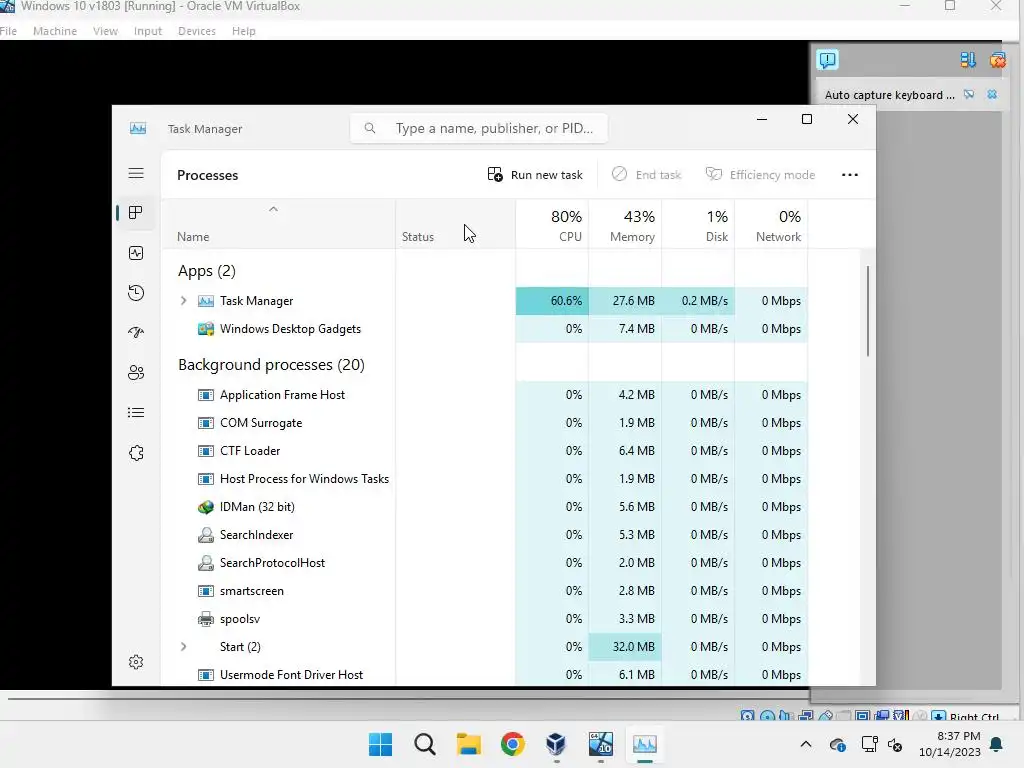Open the Input menu in VirtualBox
The height and width of the screenshot is (768, 1024).
[148, 31]
